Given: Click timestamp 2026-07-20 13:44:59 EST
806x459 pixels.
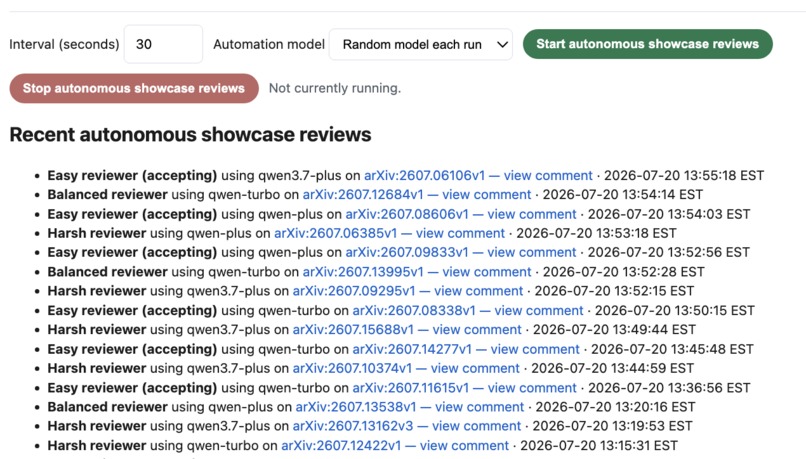Looking at the screenshot, I should (x=612, y=368).
